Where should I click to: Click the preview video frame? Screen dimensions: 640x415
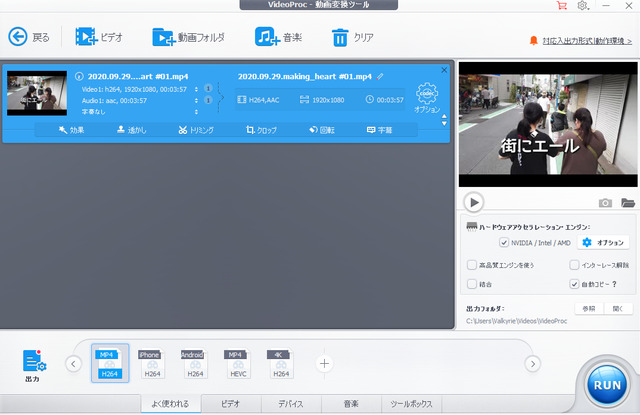coord(548,124)
